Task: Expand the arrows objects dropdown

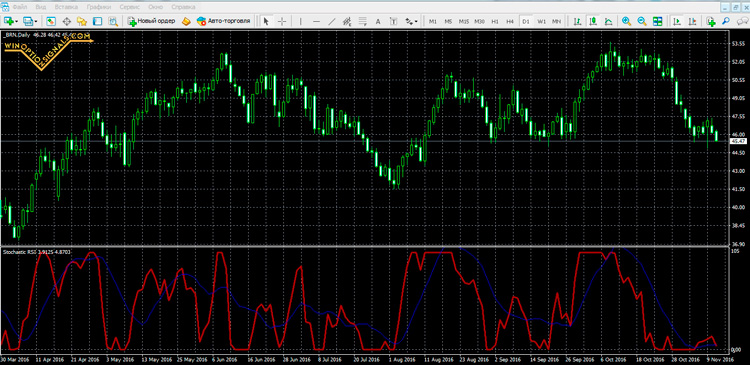Action: click(416, 22)
